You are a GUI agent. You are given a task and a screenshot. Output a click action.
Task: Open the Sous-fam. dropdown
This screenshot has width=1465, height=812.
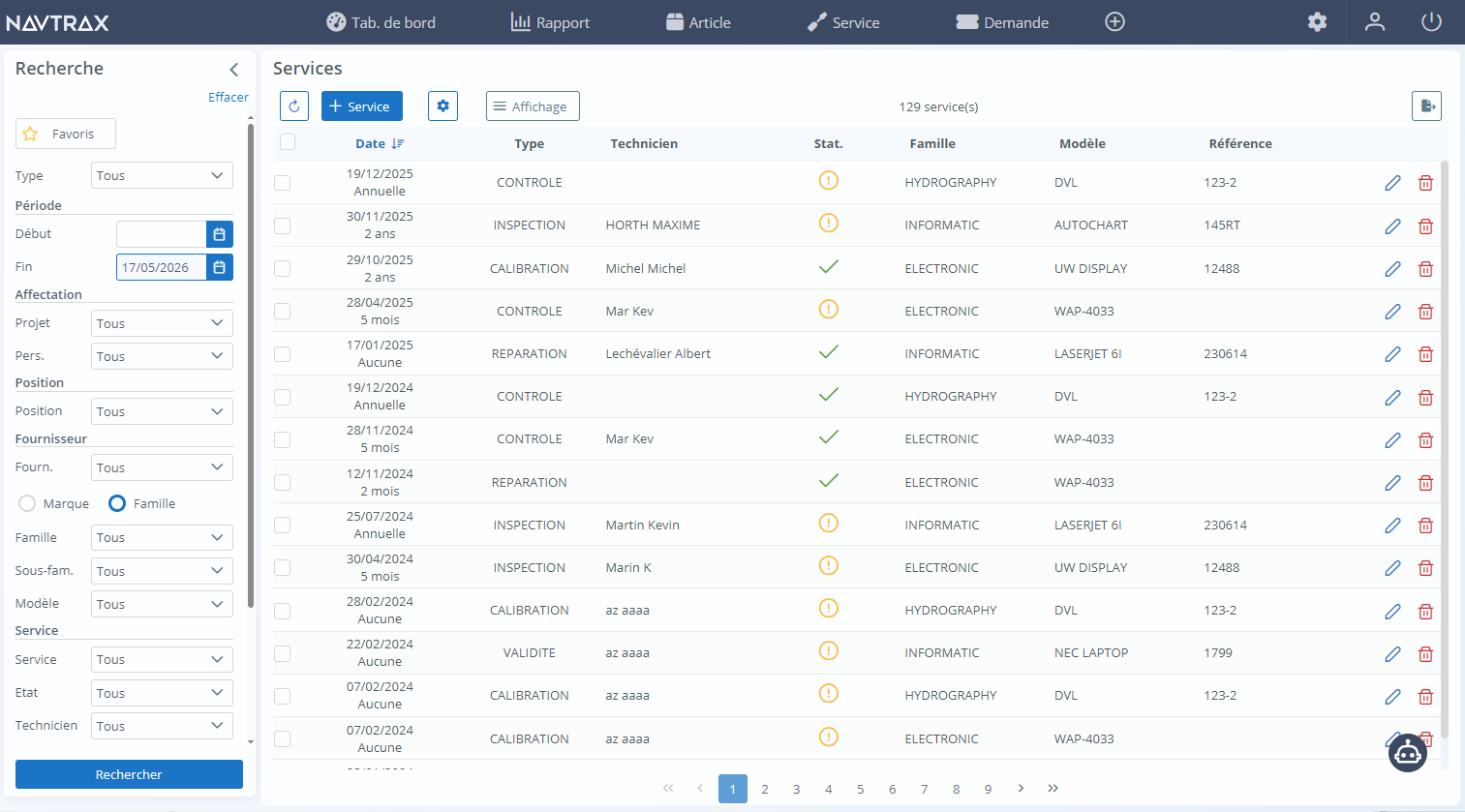click(x=162, y=570)
